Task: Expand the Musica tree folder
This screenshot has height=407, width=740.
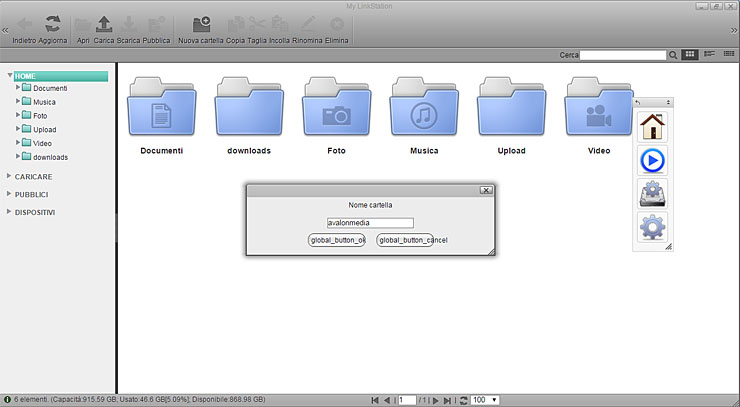Action: point(19,101)
